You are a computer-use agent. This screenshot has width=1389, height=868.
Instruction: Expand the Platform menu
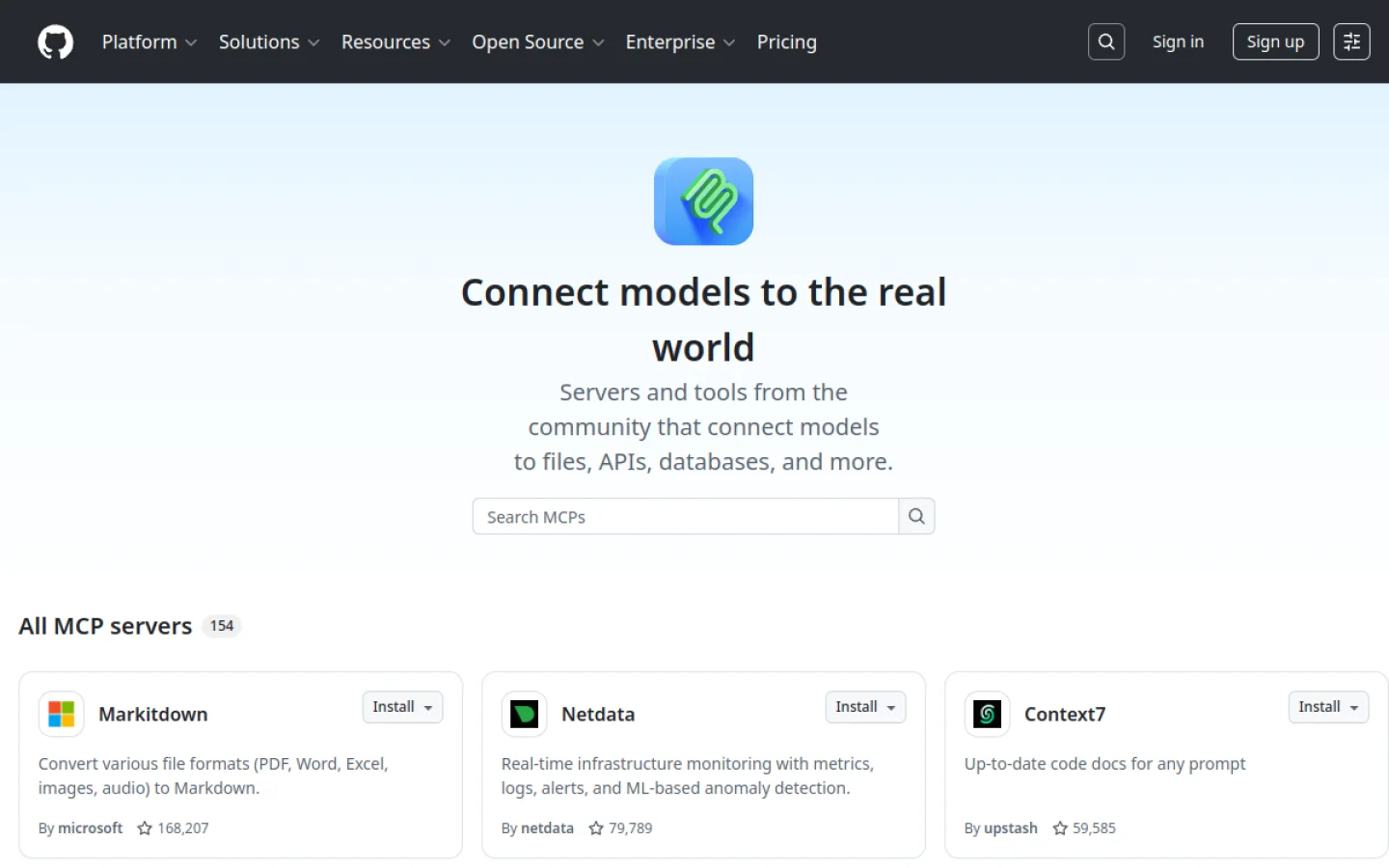150,42
